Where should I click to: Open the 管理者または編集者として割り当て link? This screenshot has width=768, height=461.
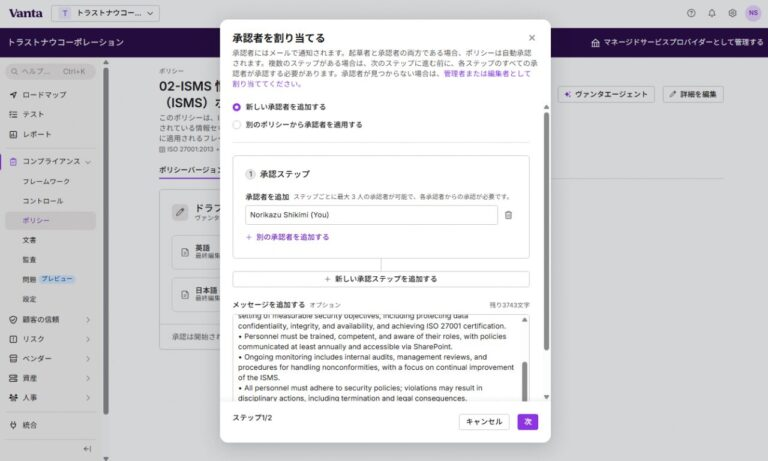click(487, 73)
